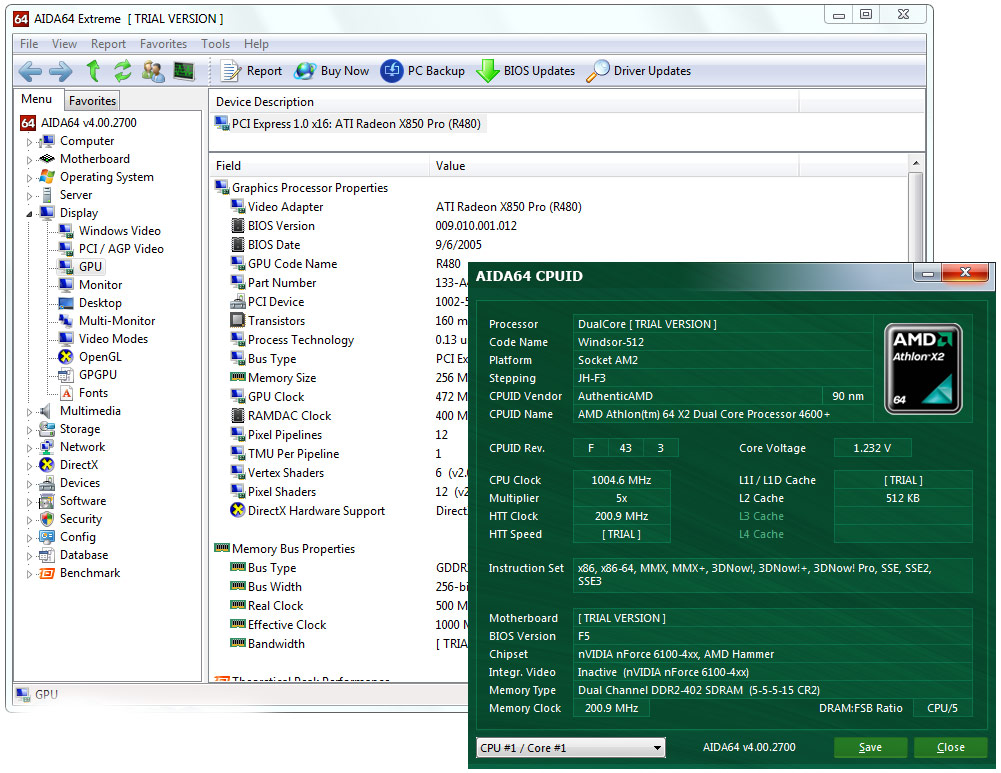Open the monitor diagnostics icon in toolbar
The height and width of the screenshot is (773, 1001).
[x=184, y=71]
